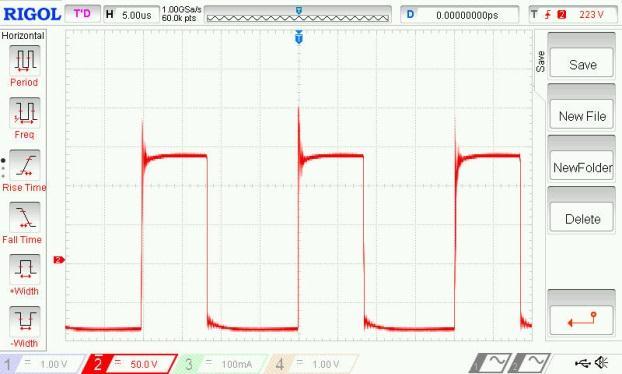Select channel 4 label at 1.00 V
Screen dimensions: 622x374
(x=311, y=364)
